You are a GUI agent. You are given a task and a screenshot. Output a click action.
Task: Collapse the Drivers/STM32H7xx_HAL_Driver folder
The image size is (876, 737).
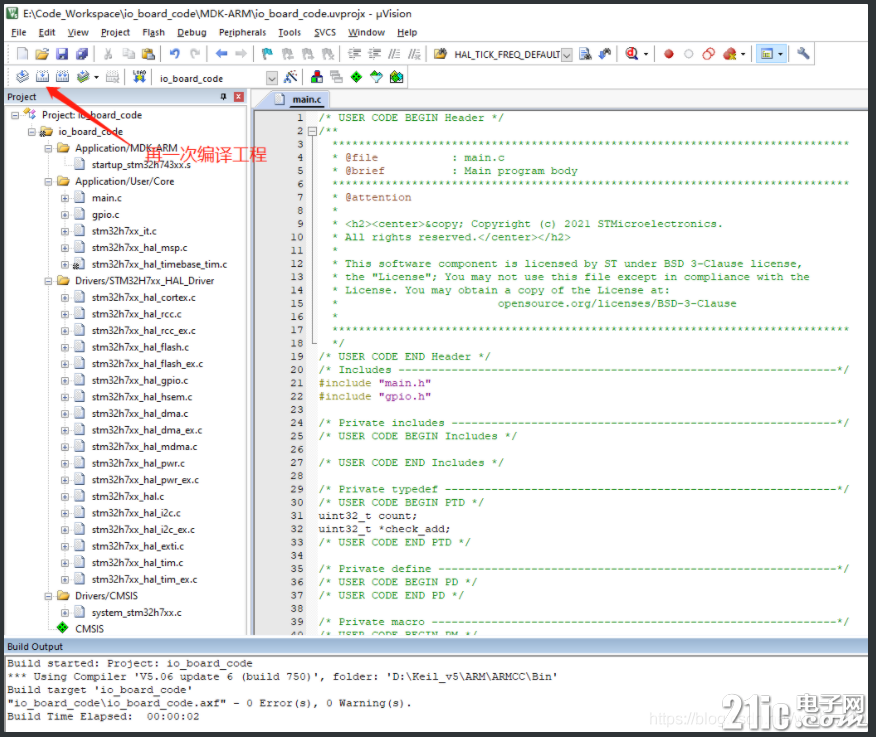(x=49, y=281)
